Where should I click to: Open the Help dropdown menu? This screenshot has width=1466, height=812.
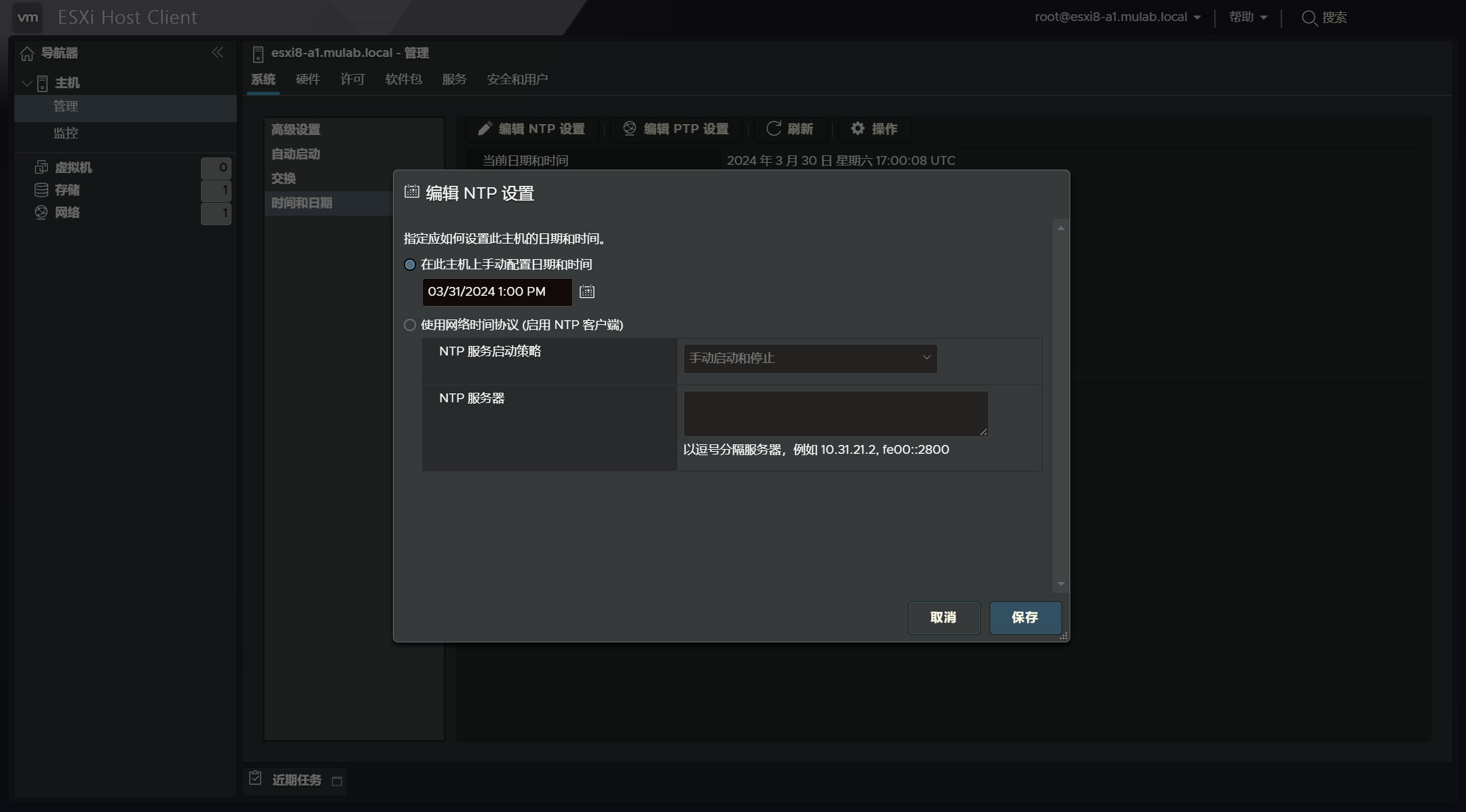tap(1247, 17)
